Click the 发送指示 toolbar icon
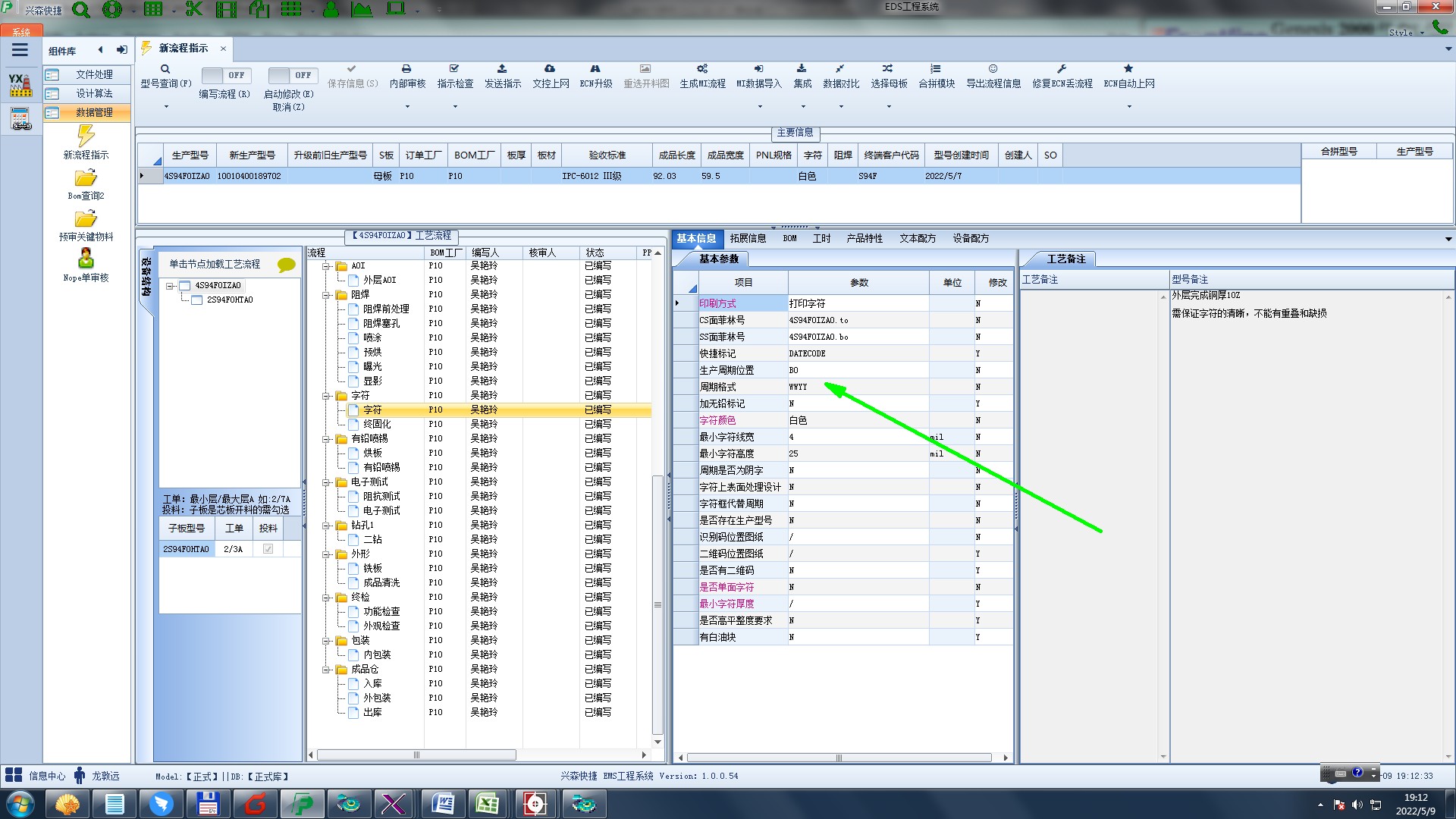1456x819 pixels. click(502, 69)
